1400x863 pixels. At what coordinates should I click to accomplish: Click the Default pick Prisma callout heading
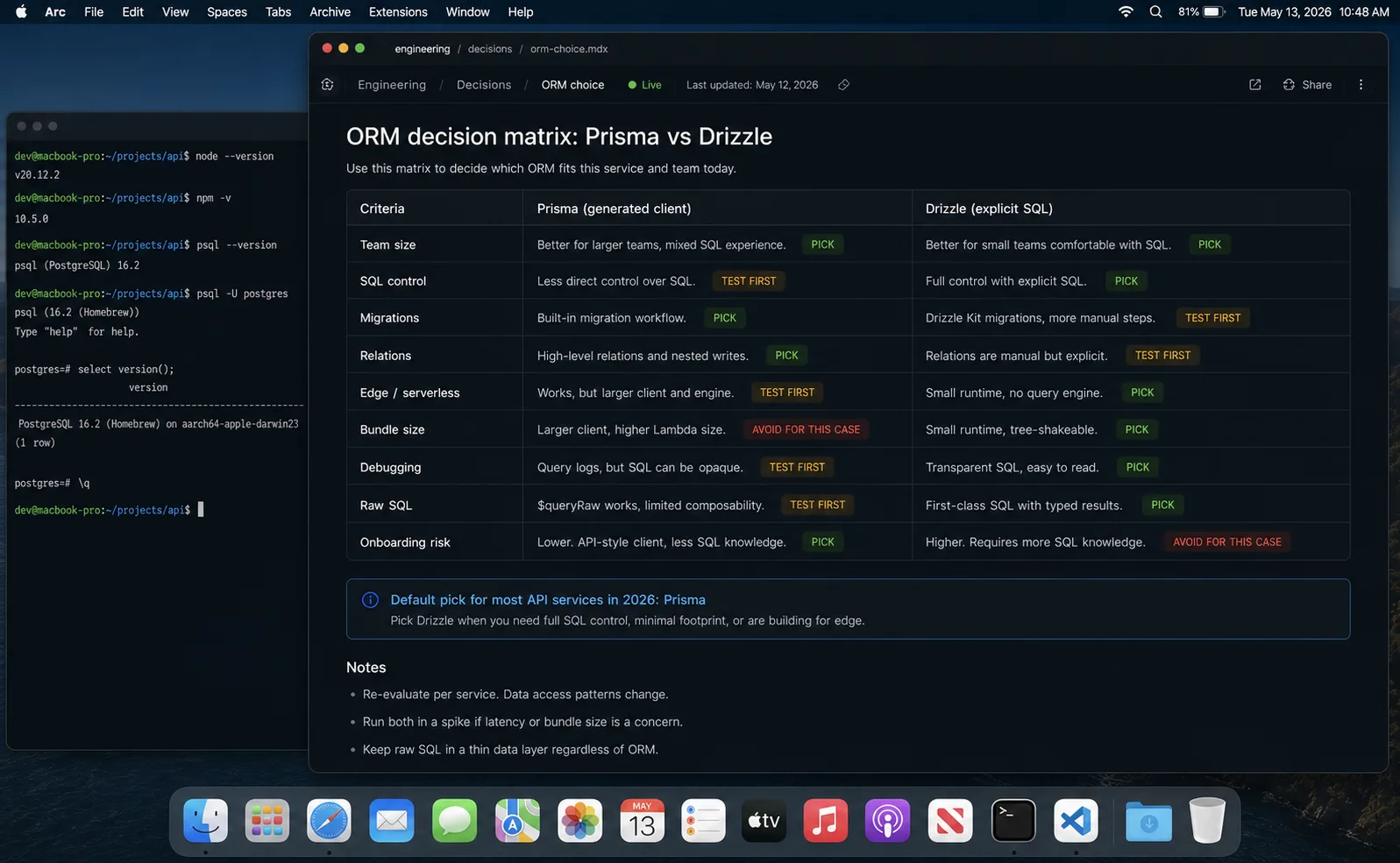click(x=548, y=600)
